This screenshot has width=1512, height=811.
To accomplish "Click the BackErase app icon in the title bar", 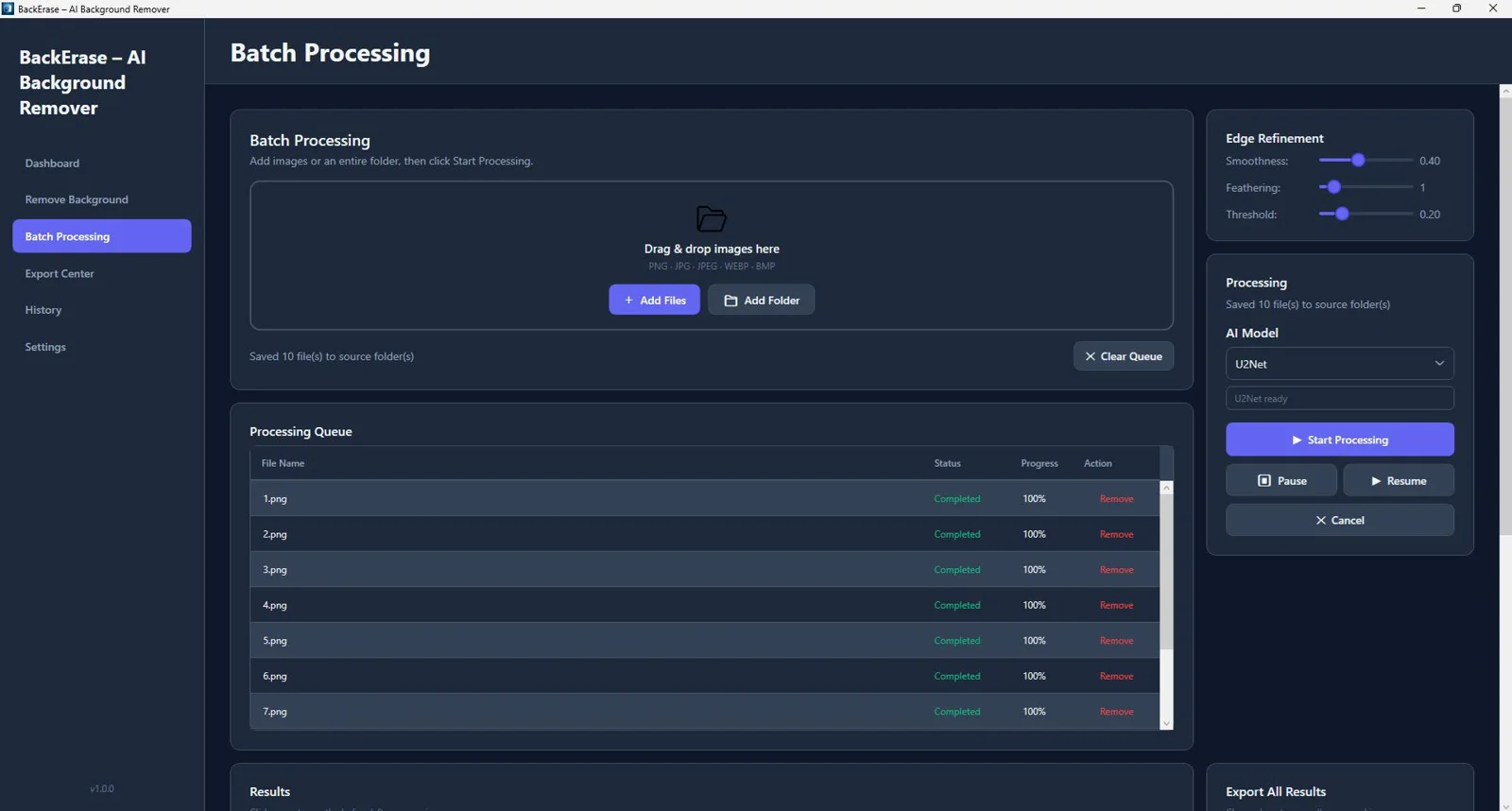I will point(8,9).
